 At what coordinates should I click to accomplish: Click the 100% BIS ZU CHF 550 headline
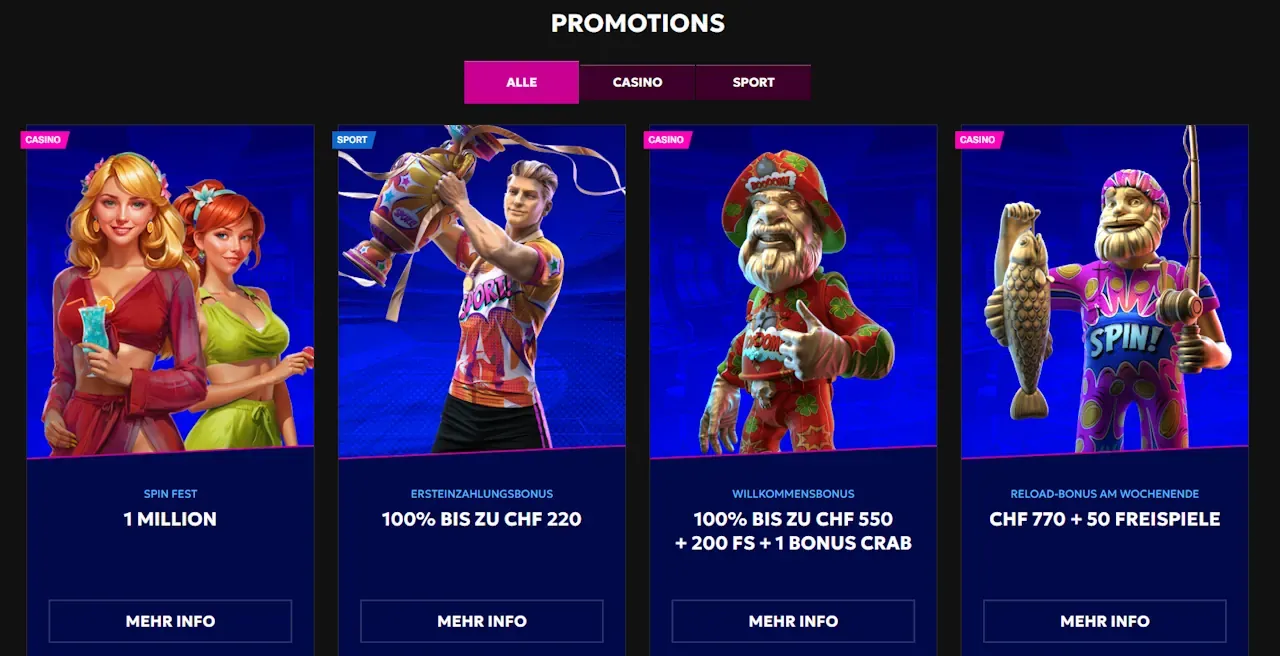pyautogui.click(x=793, y=519)
